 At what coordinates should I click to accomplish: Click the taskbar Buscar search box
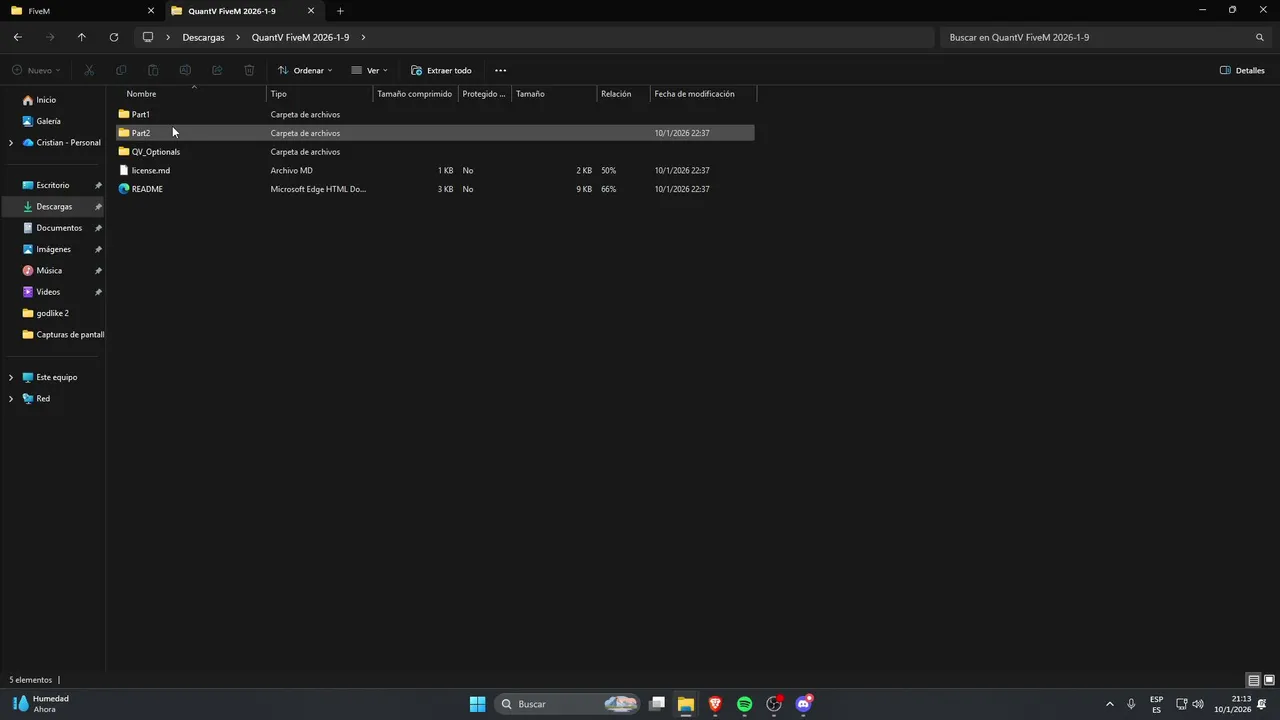tap(568, 704)
